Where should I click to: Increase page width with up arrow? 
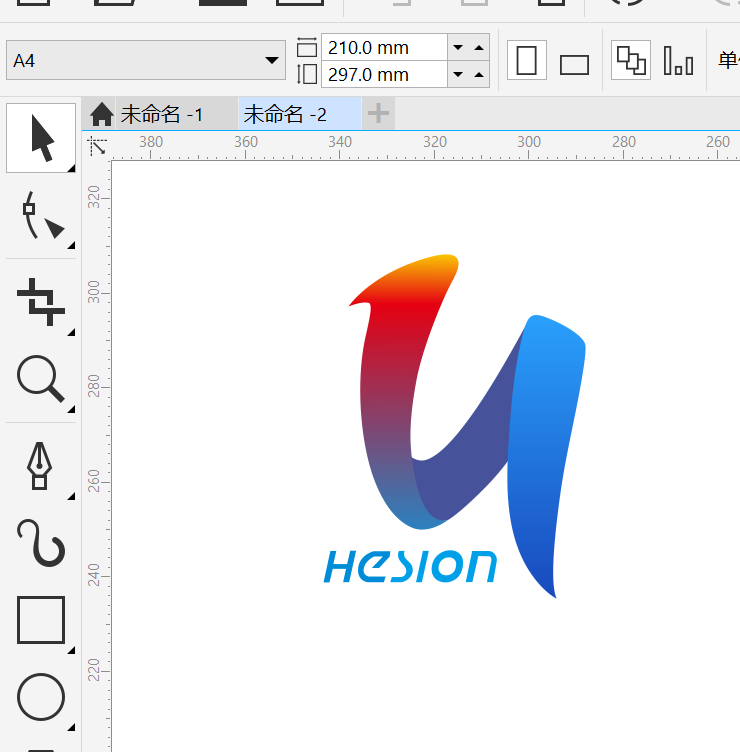[x=479, y=47]
